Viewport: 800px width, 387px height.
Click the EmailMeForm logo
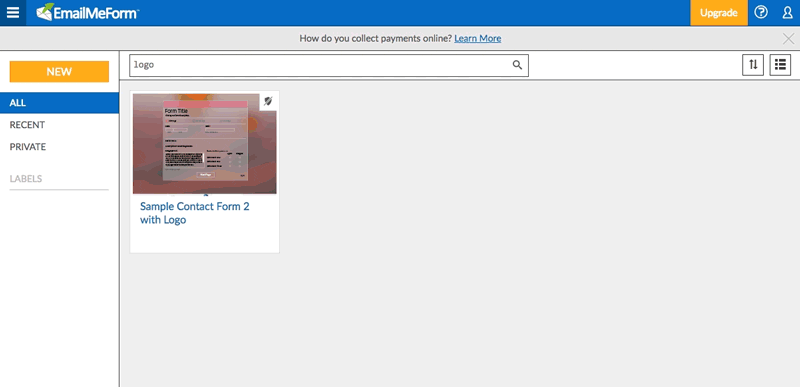[x=88, y=13]
